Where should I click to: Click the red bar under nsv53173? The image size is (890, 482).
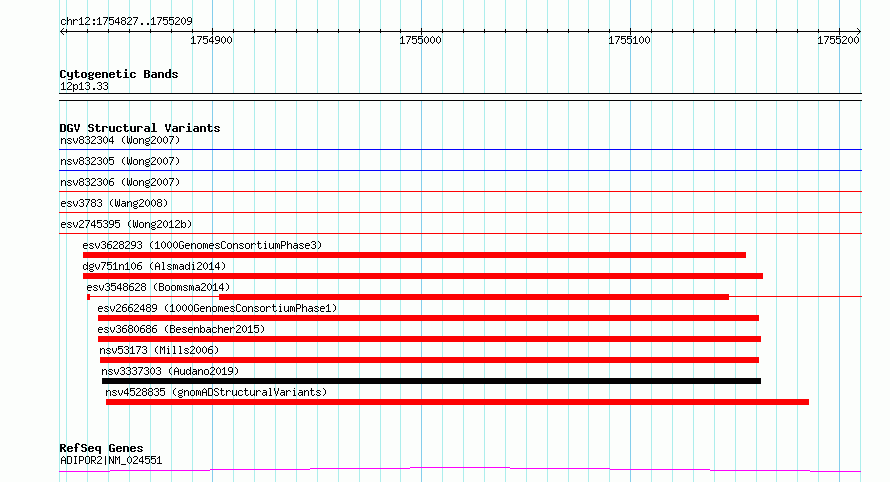(x=430, y=361)
